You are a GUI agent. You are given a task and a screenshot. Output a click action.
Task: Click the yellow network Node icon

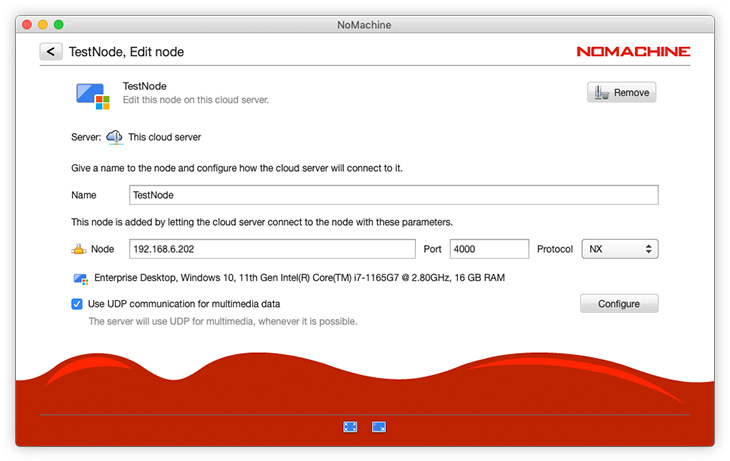click(x=79, y=249)
